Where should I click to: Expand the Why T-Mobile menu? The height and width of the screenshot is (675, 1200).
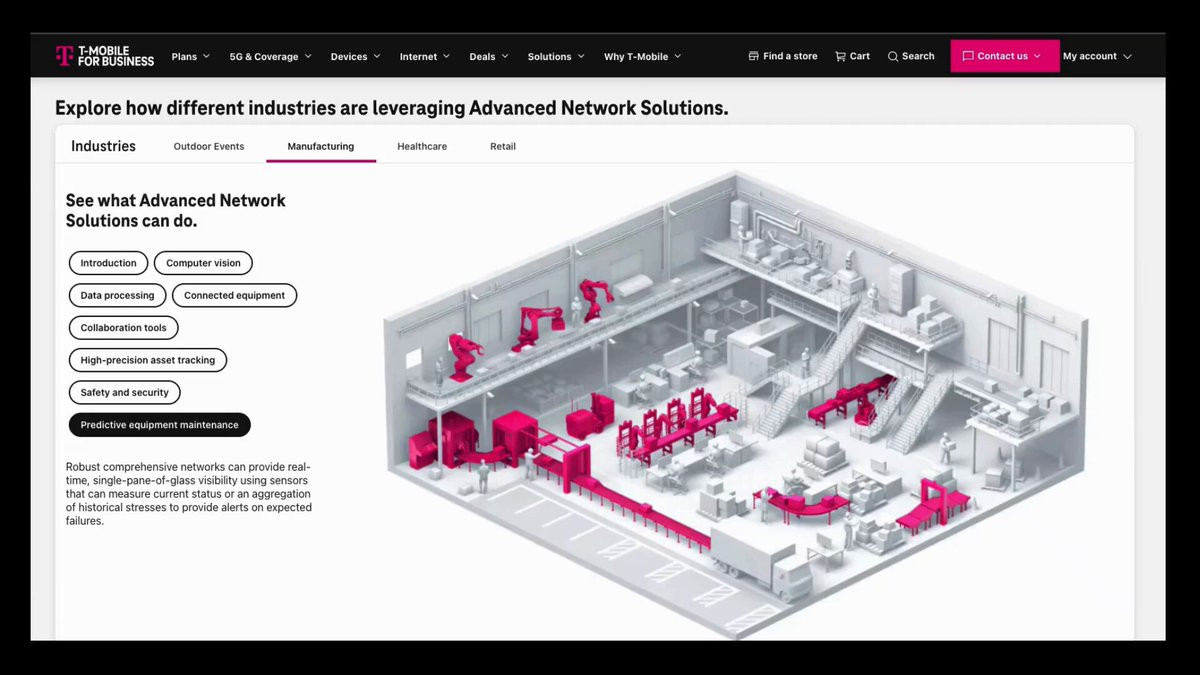(642, 57)
